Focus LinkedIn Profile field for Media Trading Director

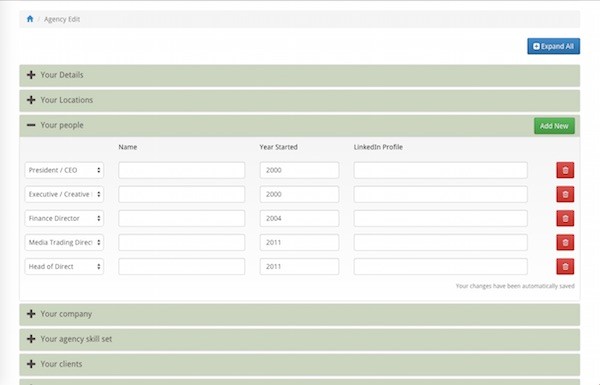click(x=440, y=243)
